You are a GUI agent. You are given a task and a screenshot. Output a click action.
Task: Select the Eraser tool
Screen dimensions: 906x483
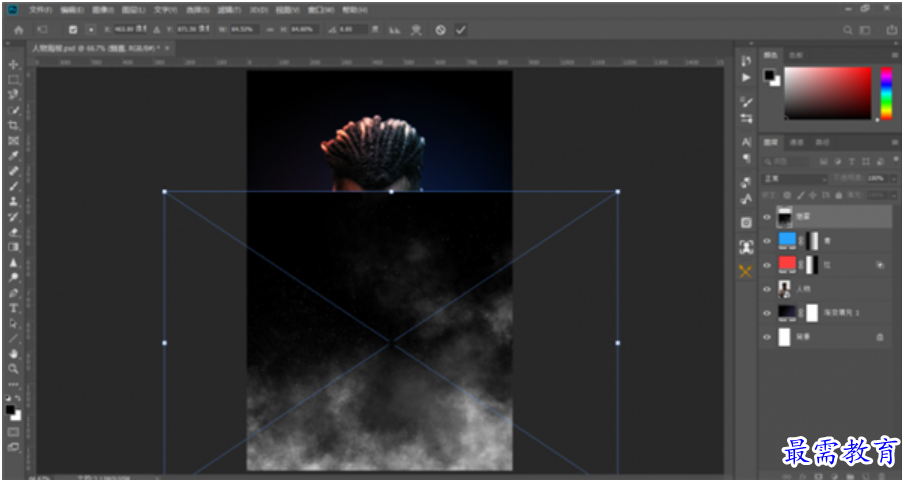click(13, 232)
